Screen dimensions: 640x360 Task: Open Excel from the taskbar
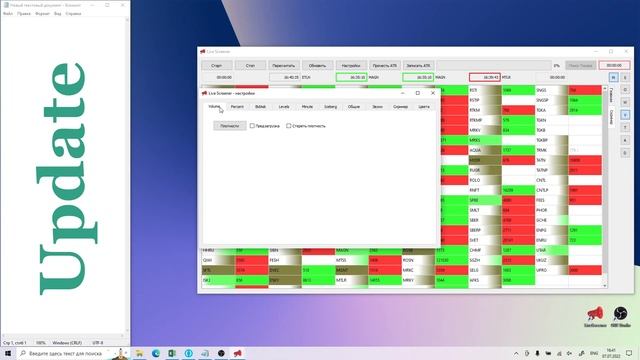tap(172, 353)
